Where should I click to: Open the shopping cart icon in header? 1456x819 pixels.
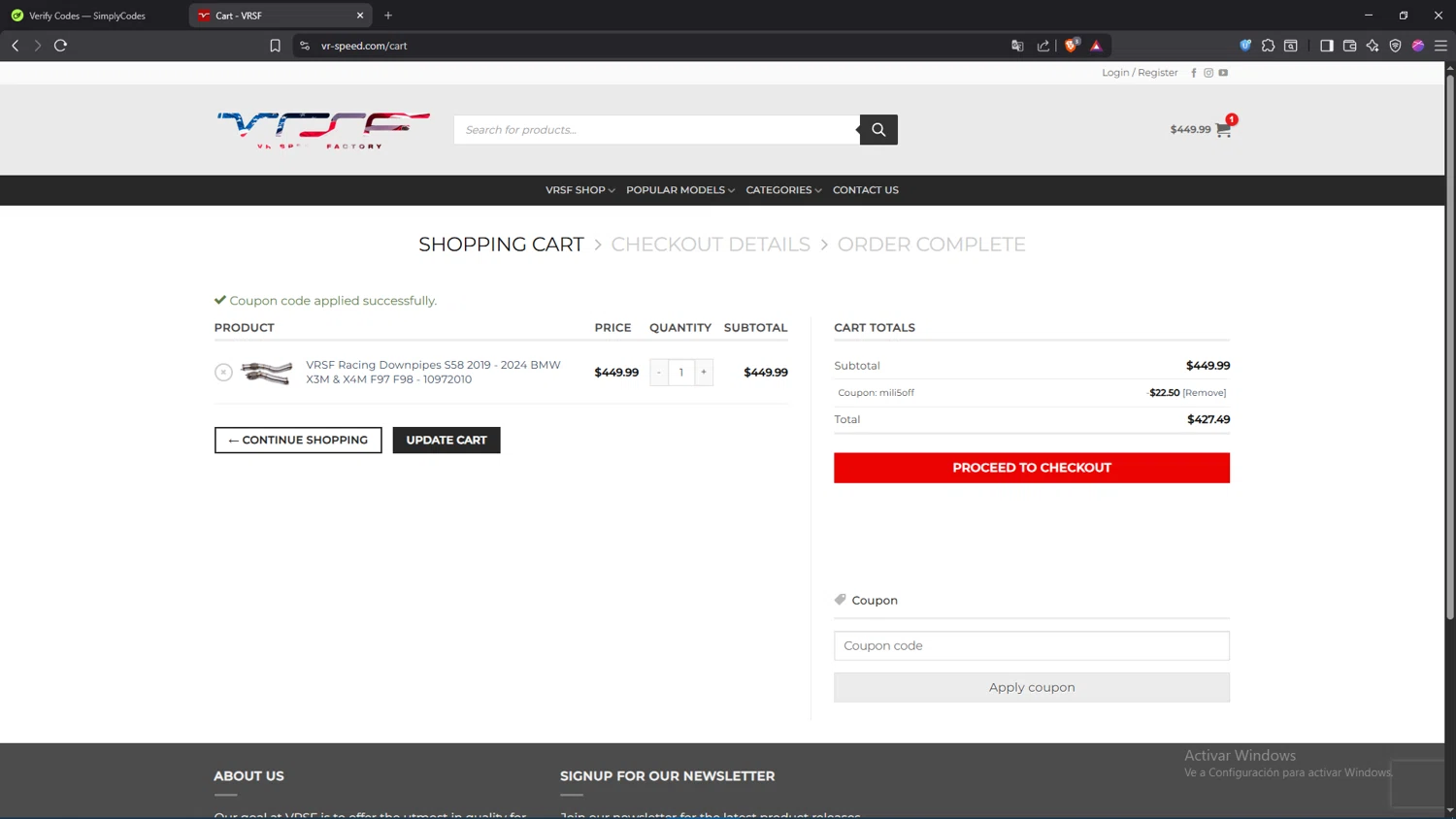pos(1223,130)
